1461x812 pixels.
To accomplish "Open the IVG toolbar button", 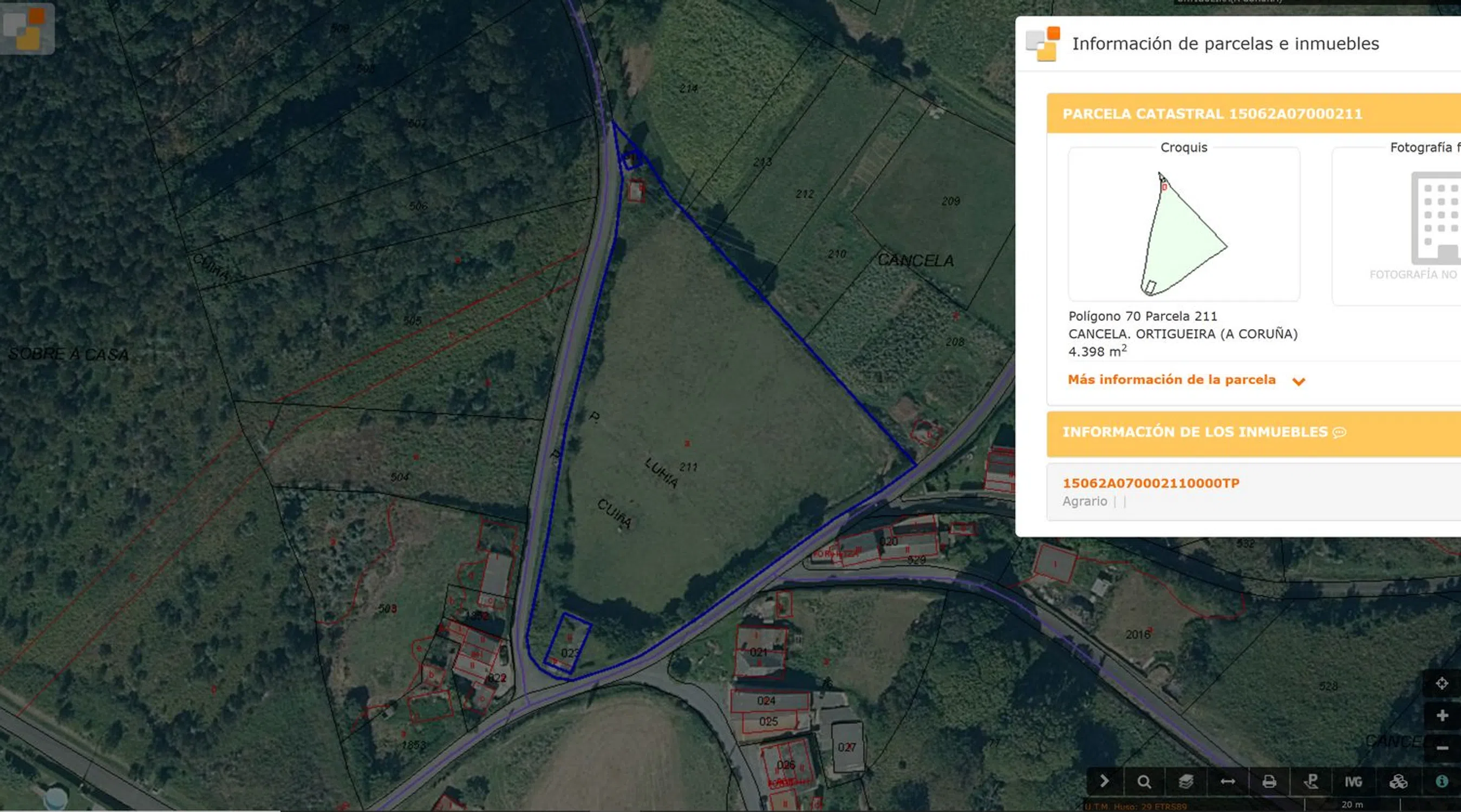I will [1353, 782].
